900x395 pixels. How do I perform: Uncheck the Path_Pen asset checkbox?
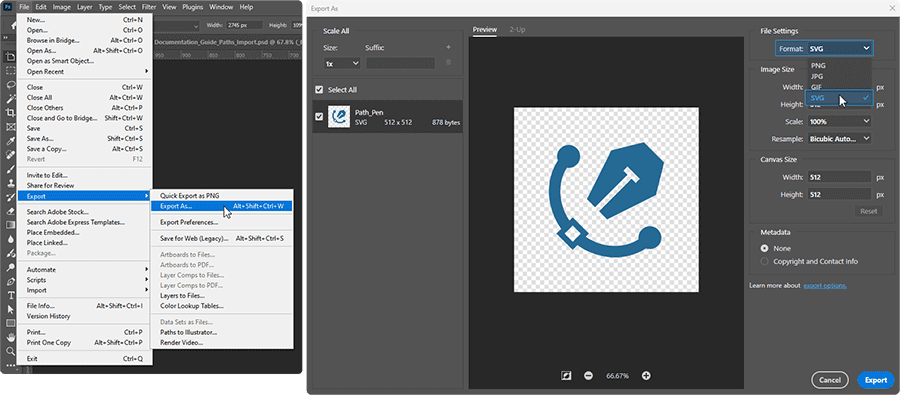coord(319,117)
